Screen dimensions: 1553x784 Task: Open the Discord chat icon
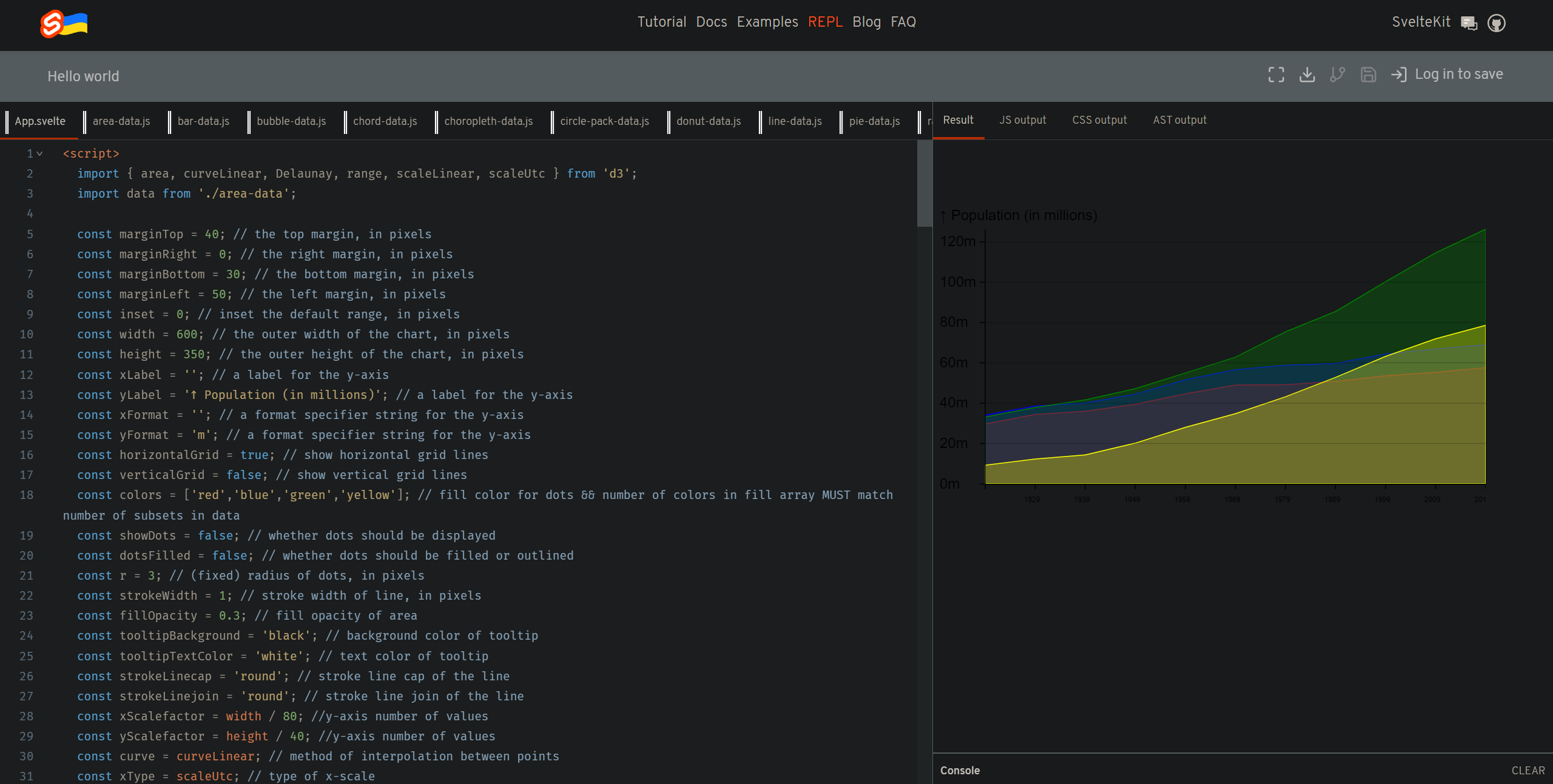1469,23
